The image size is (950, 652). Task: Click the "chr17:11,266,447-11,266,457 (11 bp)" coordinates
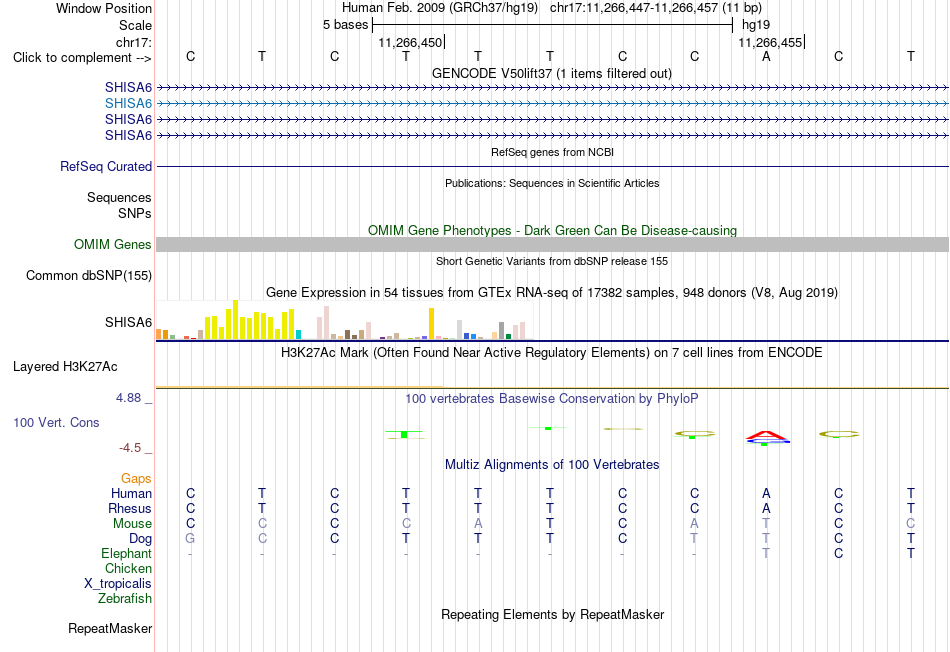coord(656,8)
